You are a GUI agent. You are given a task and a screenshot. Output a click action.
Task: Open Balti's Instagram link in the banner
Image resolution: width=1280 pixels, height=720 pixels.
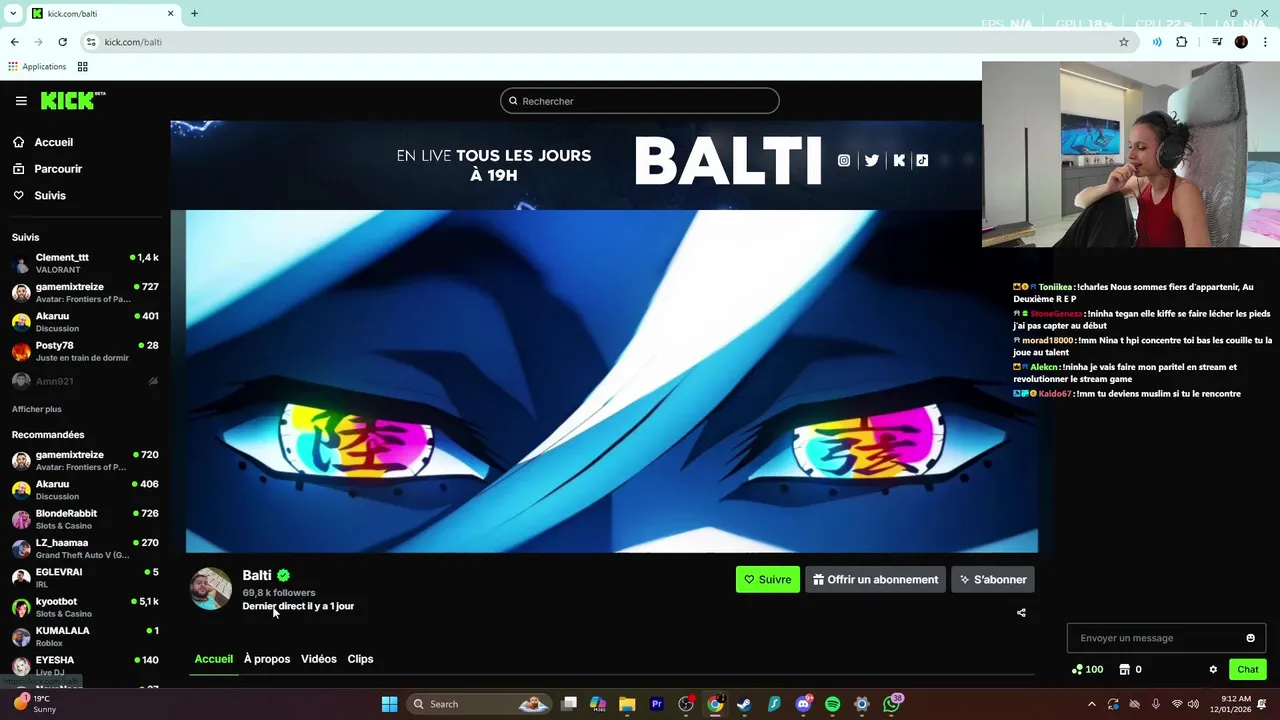coord(844,160)
